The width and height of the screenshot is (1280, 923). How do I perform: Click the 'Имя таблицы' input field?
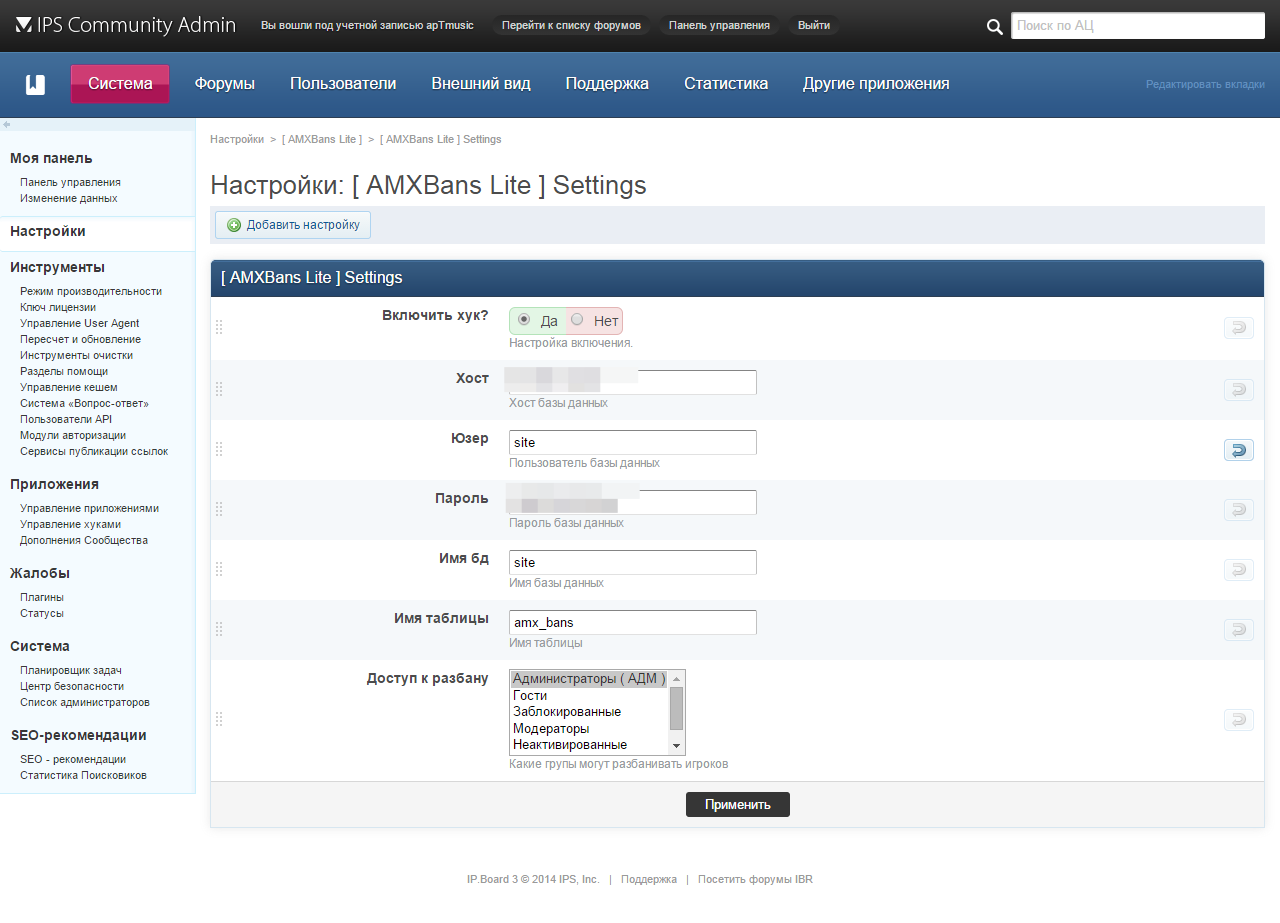click(x=633, y=622)
